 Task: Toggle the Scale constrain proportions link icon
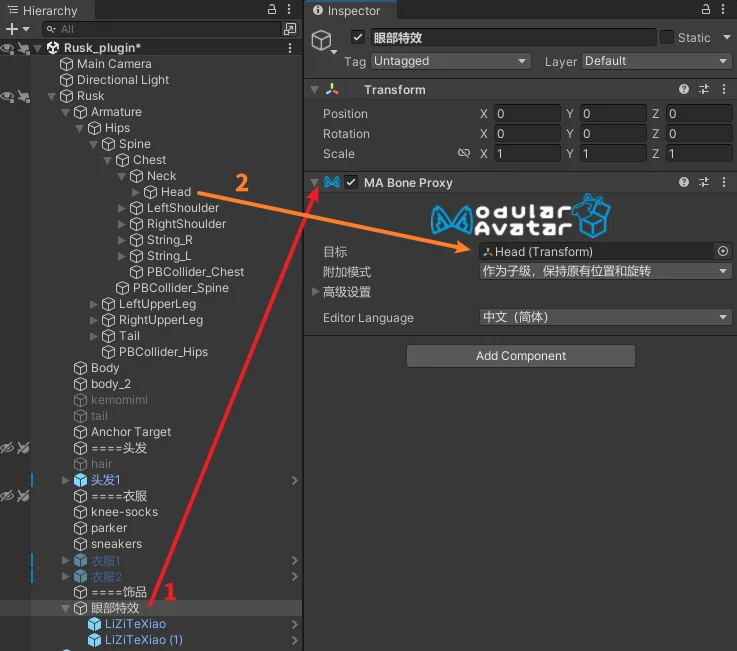click(x=463, y=154)
